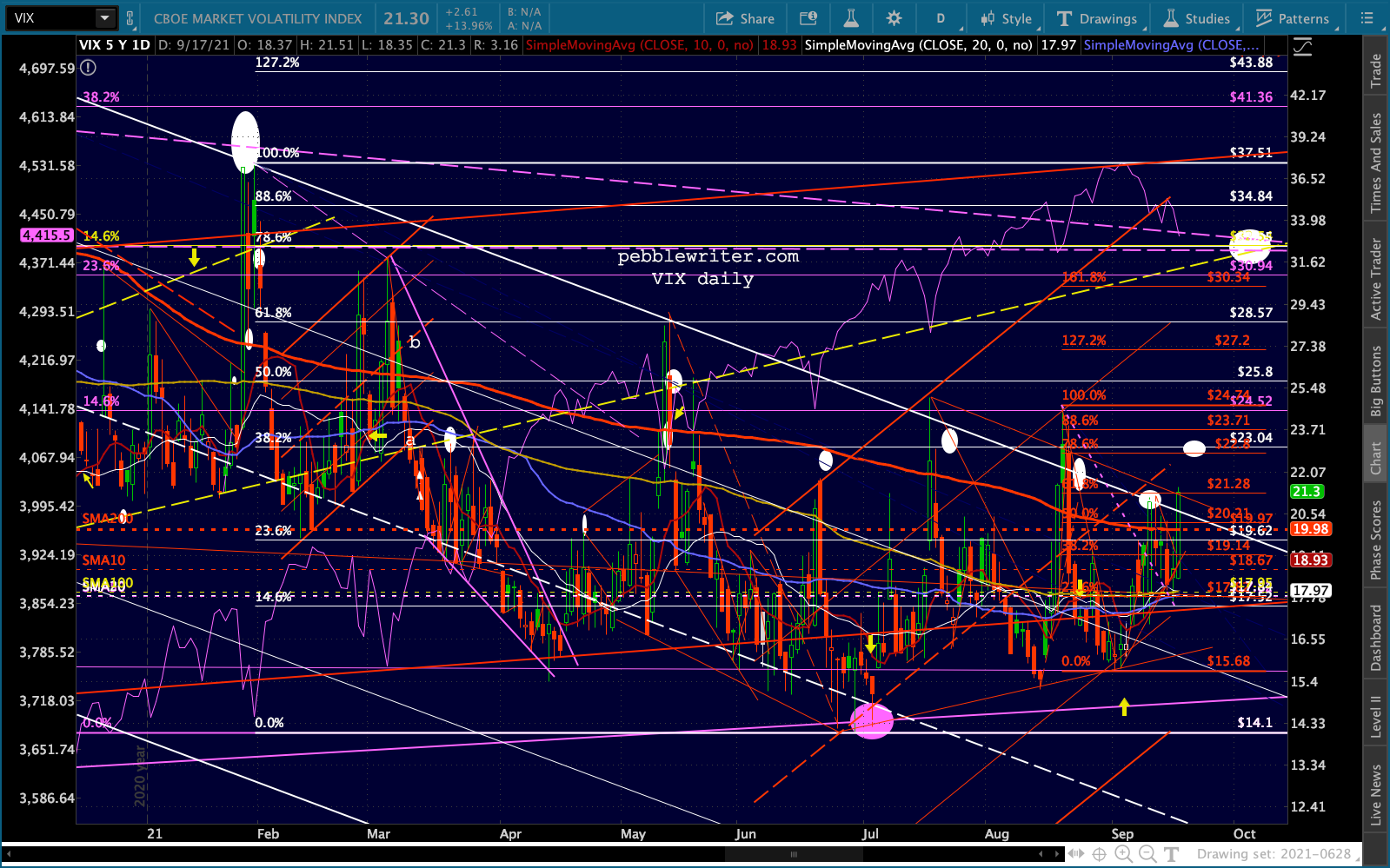Toggle the chart curve mode icon
This screenshot has width=1390, height=868.
tap(1302, 47)
